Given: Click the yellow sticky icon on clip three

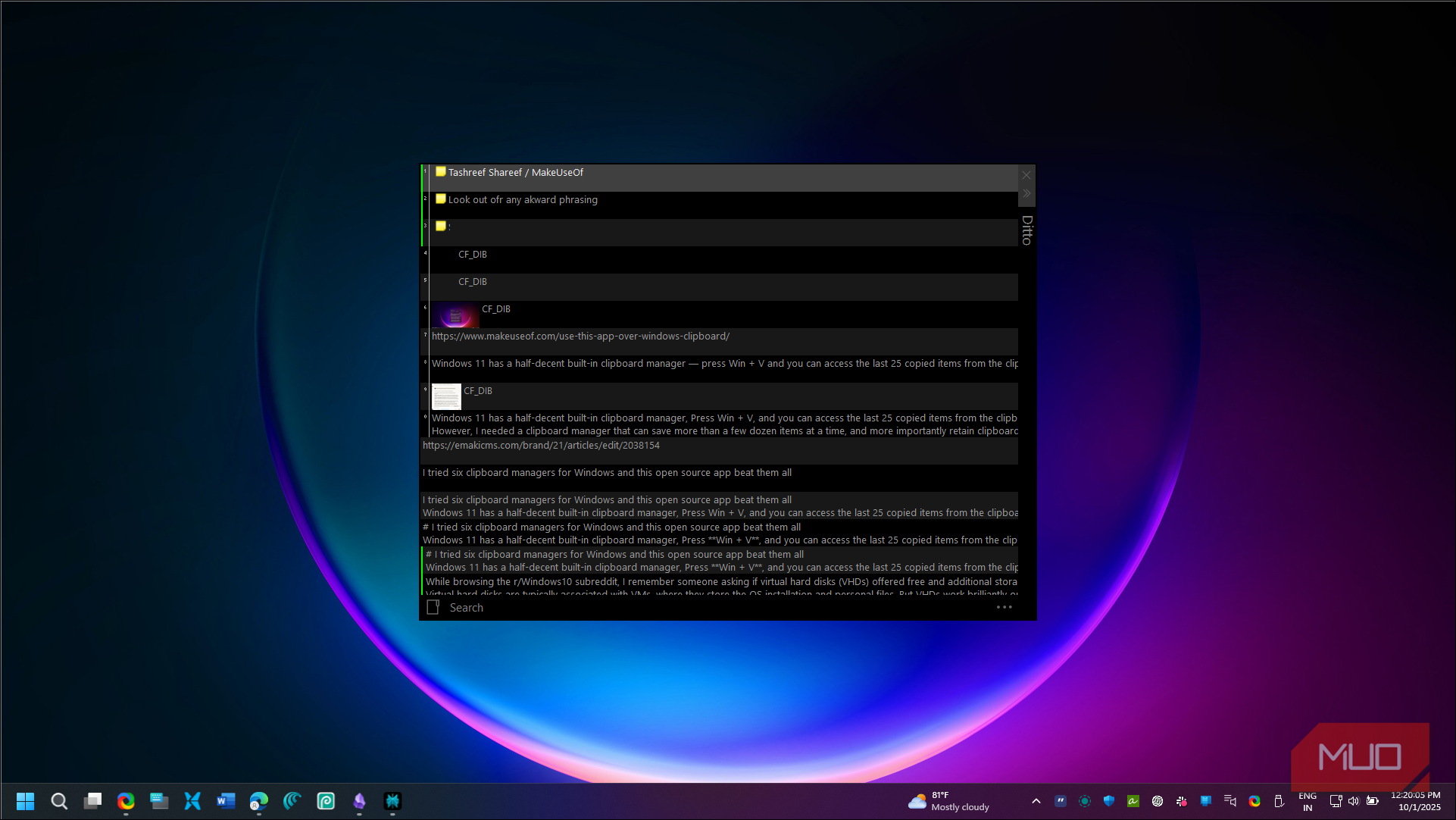Looking at the screenshot, I should click(440, 226).
